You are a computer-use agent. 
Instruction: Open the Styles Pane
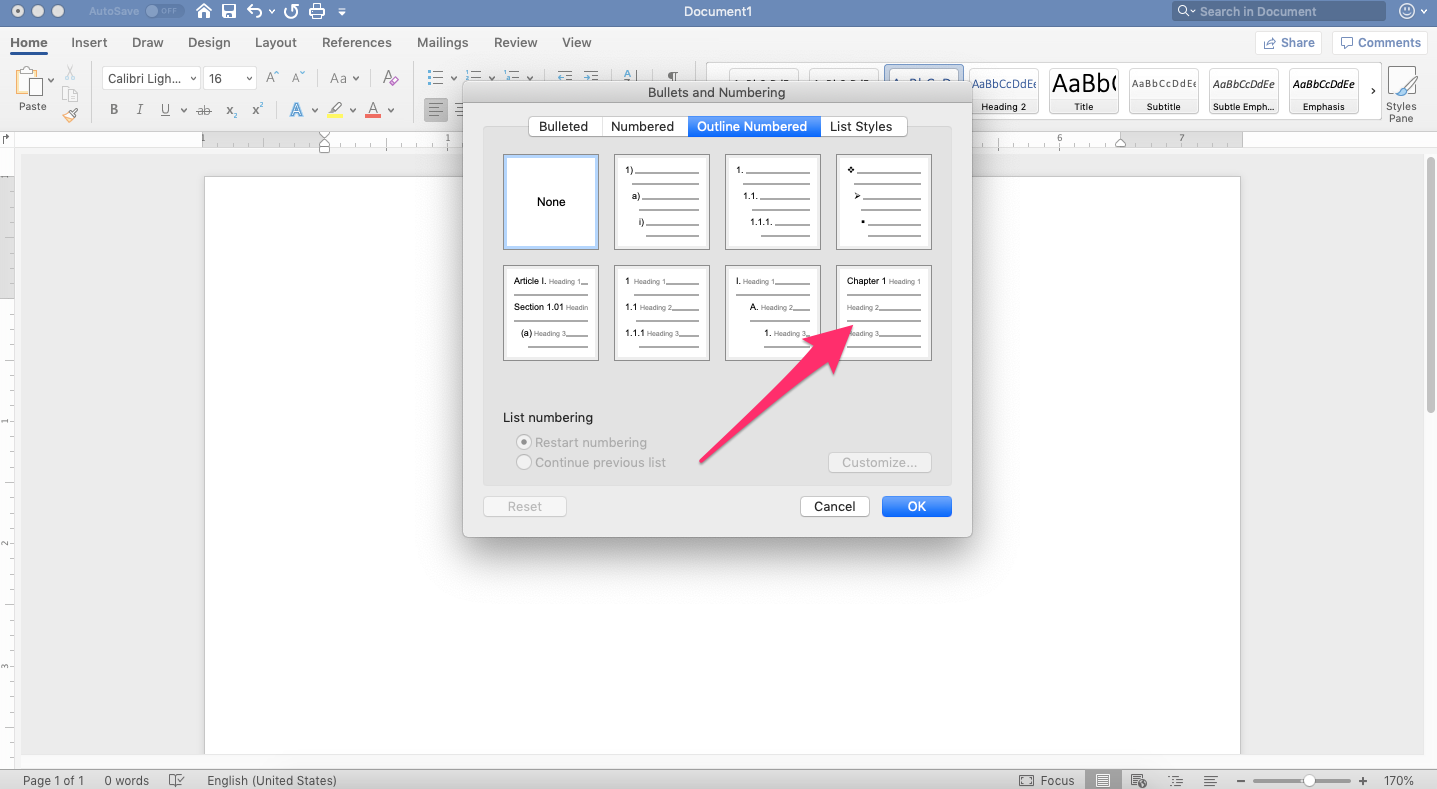tap(1401, 94)
